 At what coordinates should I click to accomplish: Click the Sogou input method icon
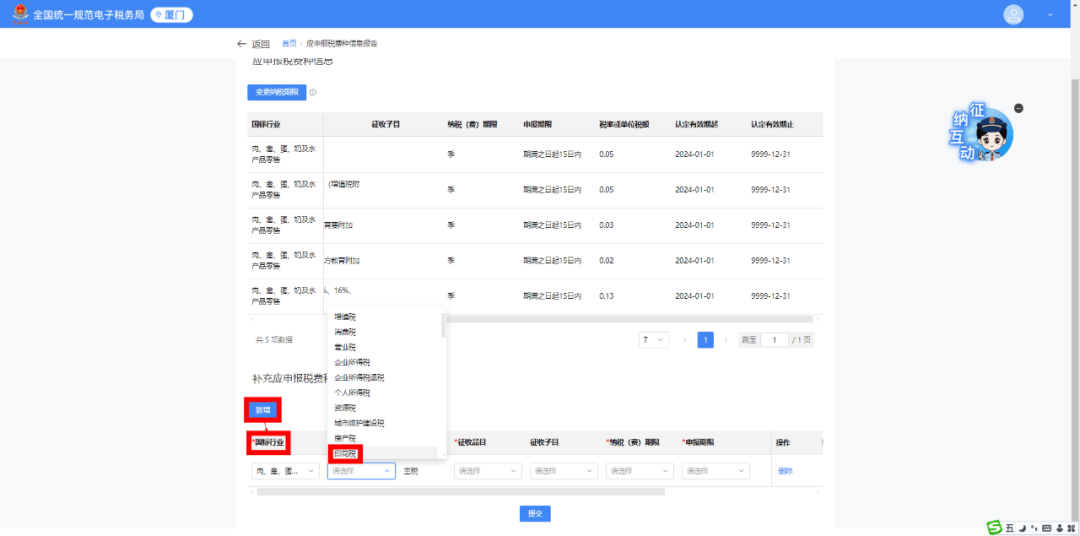tap(994, 527)
